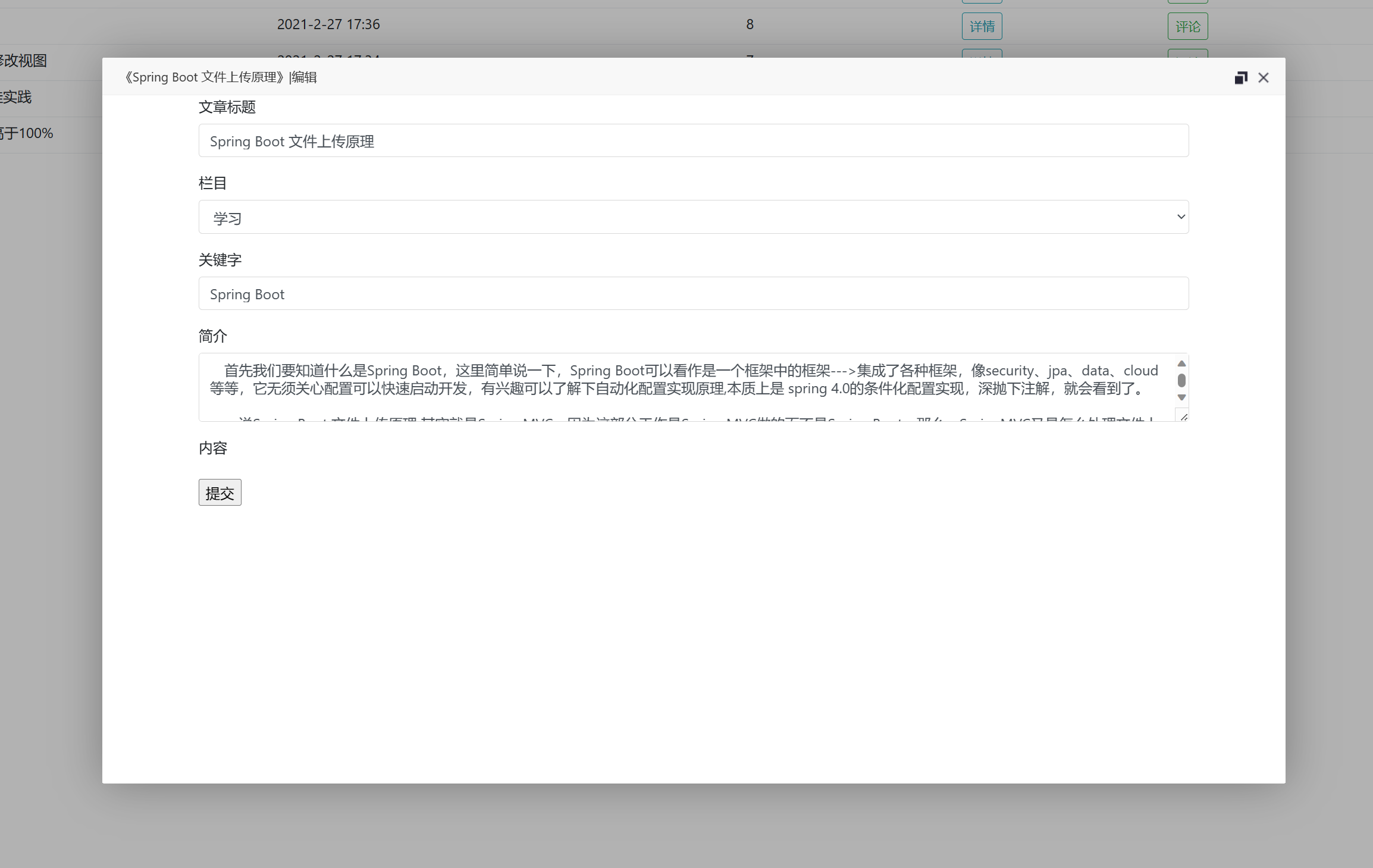Screen dimensions: 1373x868
Task: Click the dialog title 《Spring Boot 文件上传原理》|编辑
Action: click(220, 77)
